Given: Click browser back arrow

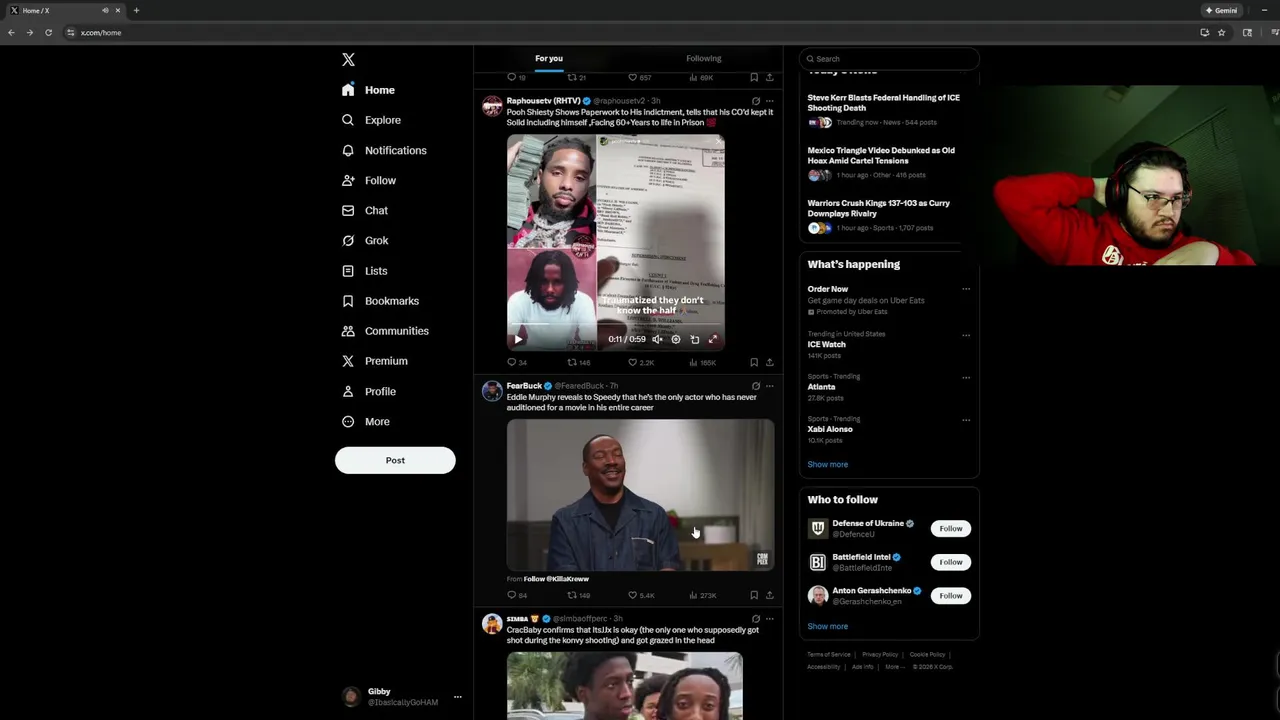Looking at the screenshot, I should [11, 32].
